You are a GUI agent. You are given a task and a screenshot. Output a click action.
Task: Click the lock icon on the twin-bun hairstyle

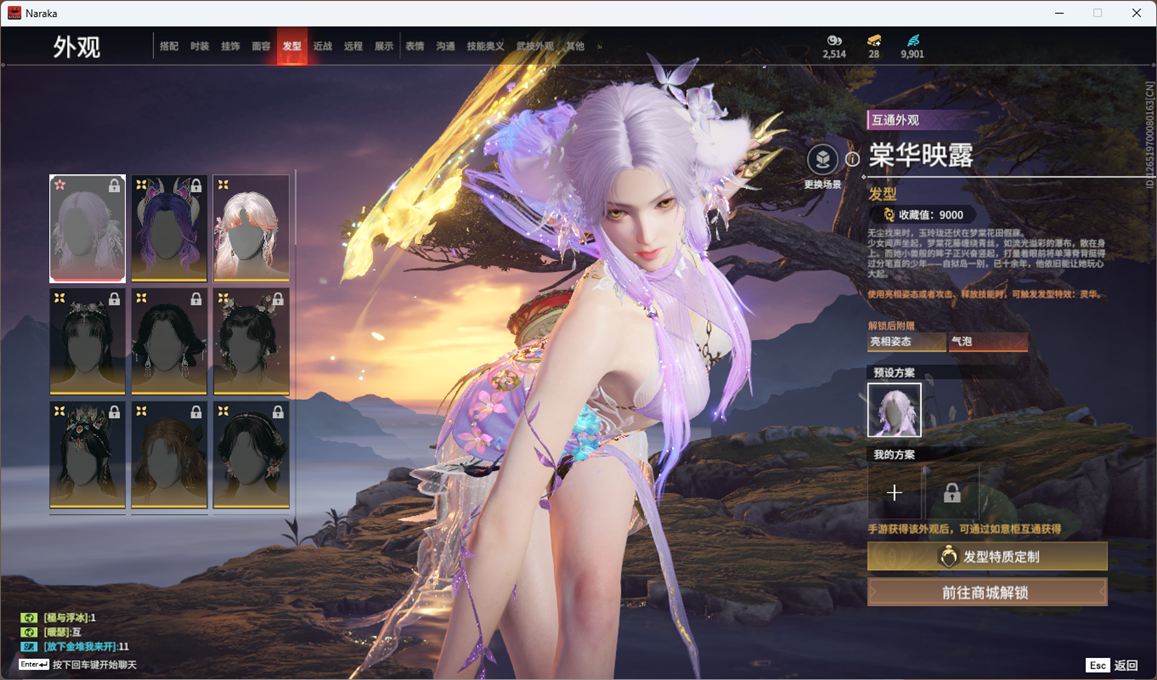pos(278,299)
